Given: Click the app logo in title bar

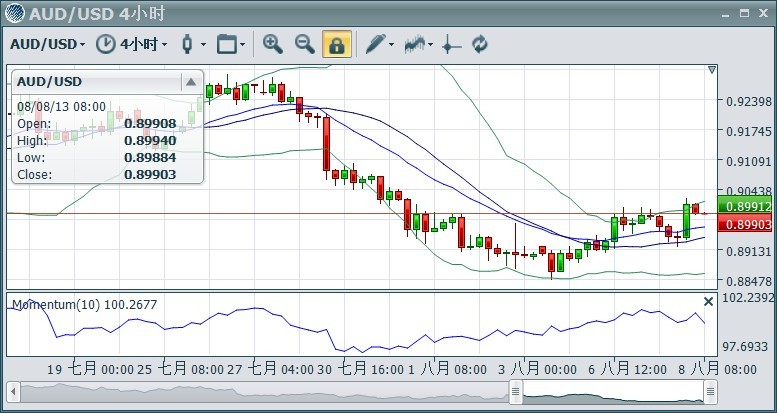Looking at the screenshot, I should pyautogui.click(x=15, y=13).
